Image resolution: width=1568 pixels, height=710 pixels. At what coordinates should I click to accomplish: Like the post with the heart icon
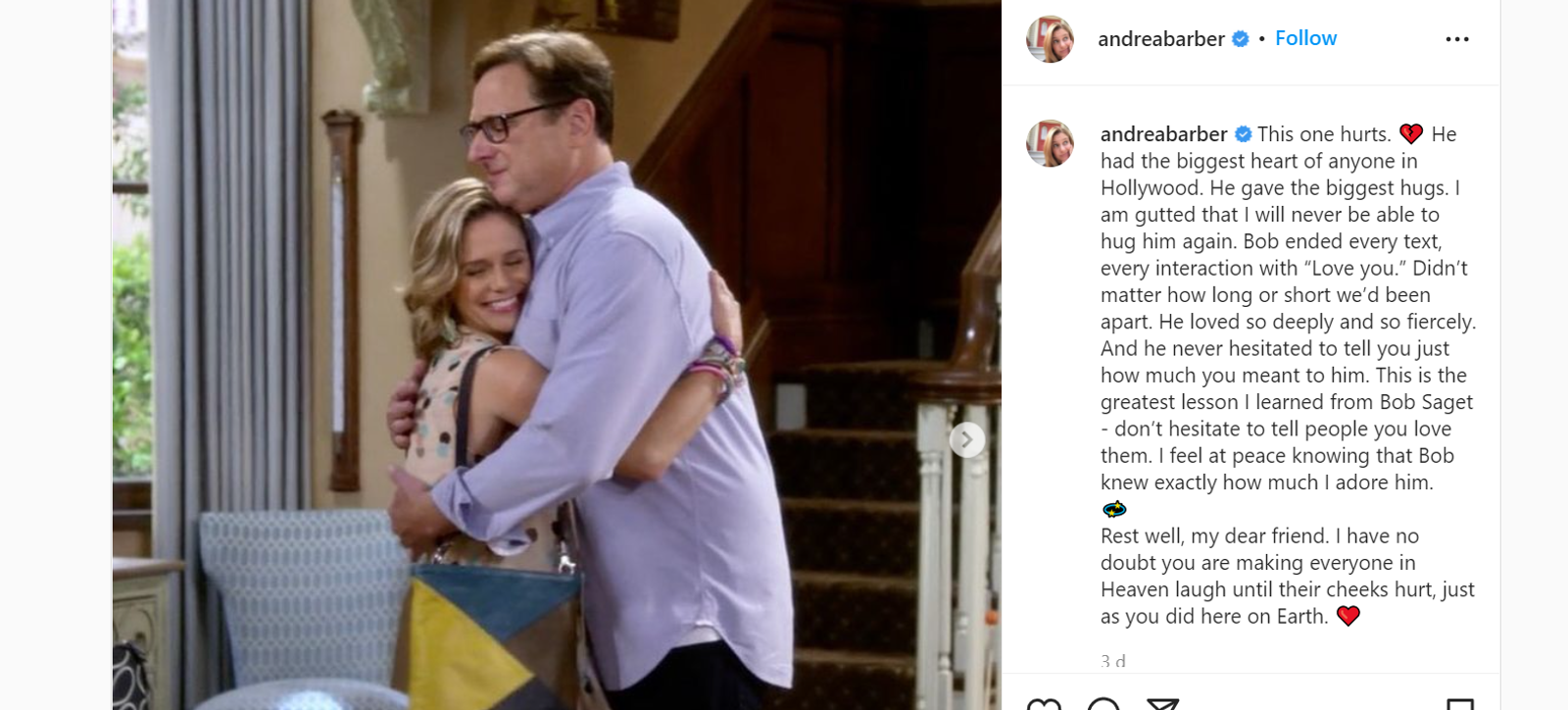(1044, 704)
